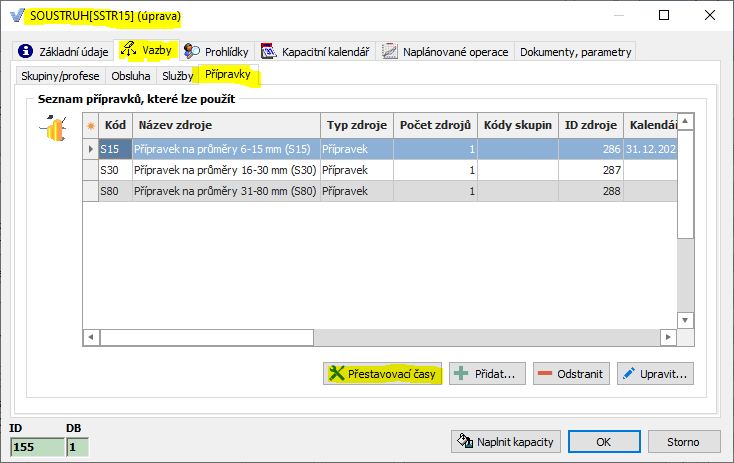
Task: Go to the Dokumenty, parametry tab
Action: [x=574, y=51]
